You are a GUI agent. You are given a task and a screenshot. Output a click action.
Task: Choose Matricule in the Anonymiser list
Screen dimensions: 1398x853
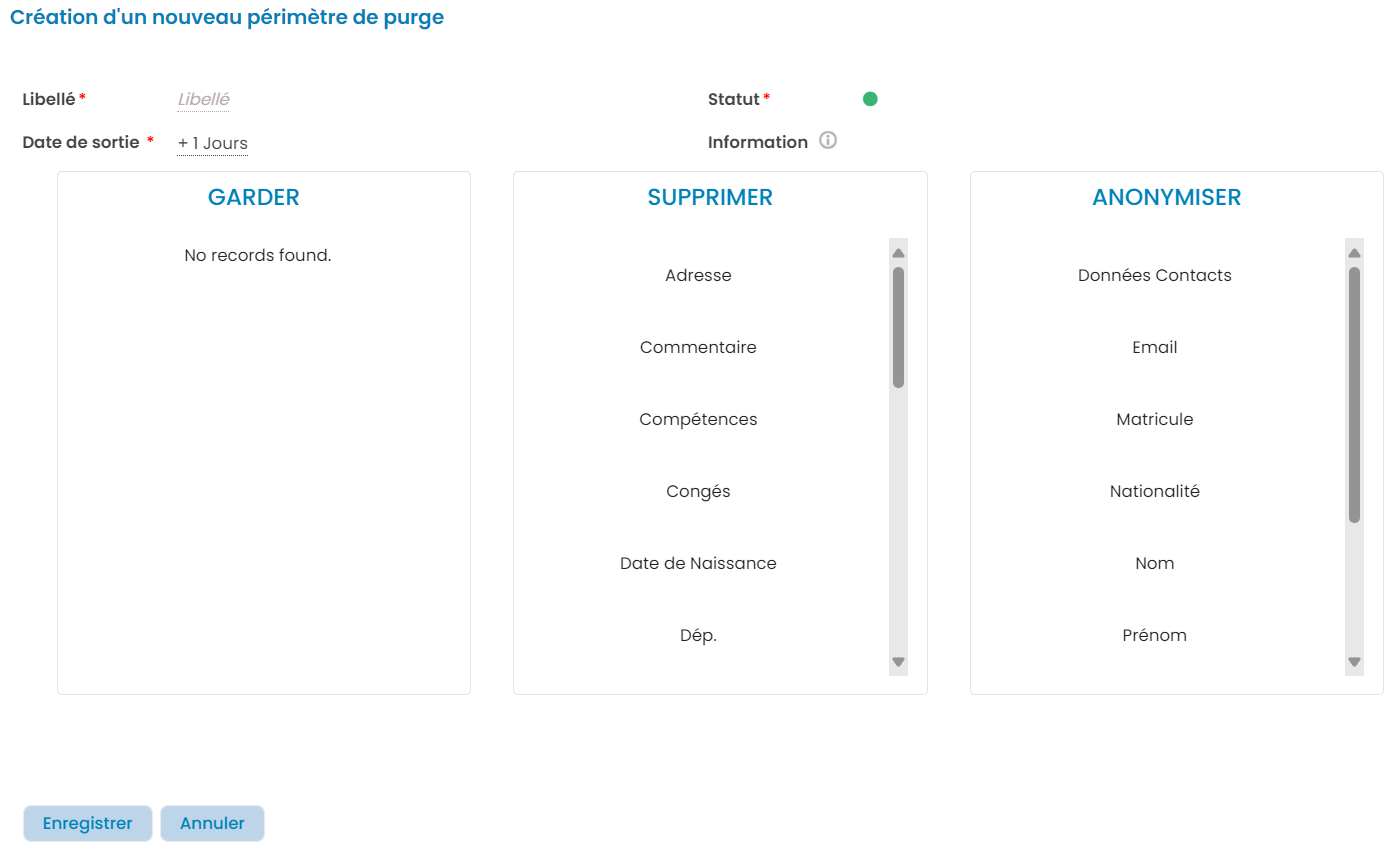click(x=1154, y=419)
